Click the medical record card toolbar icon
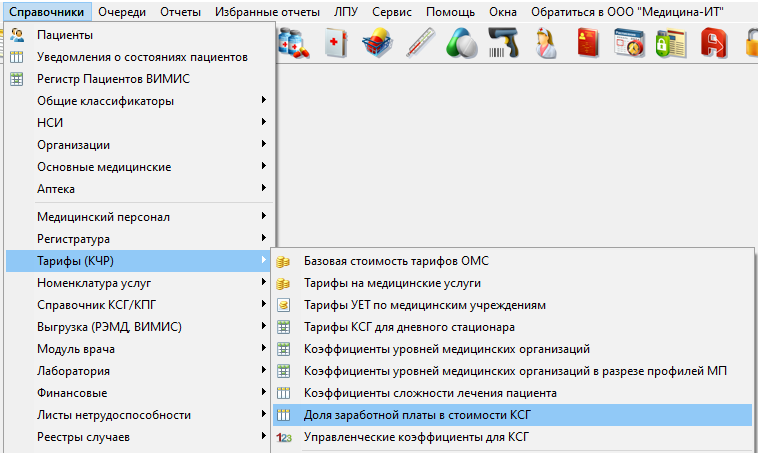The width and height of the screenshot is (758, 453). point(335,43)
